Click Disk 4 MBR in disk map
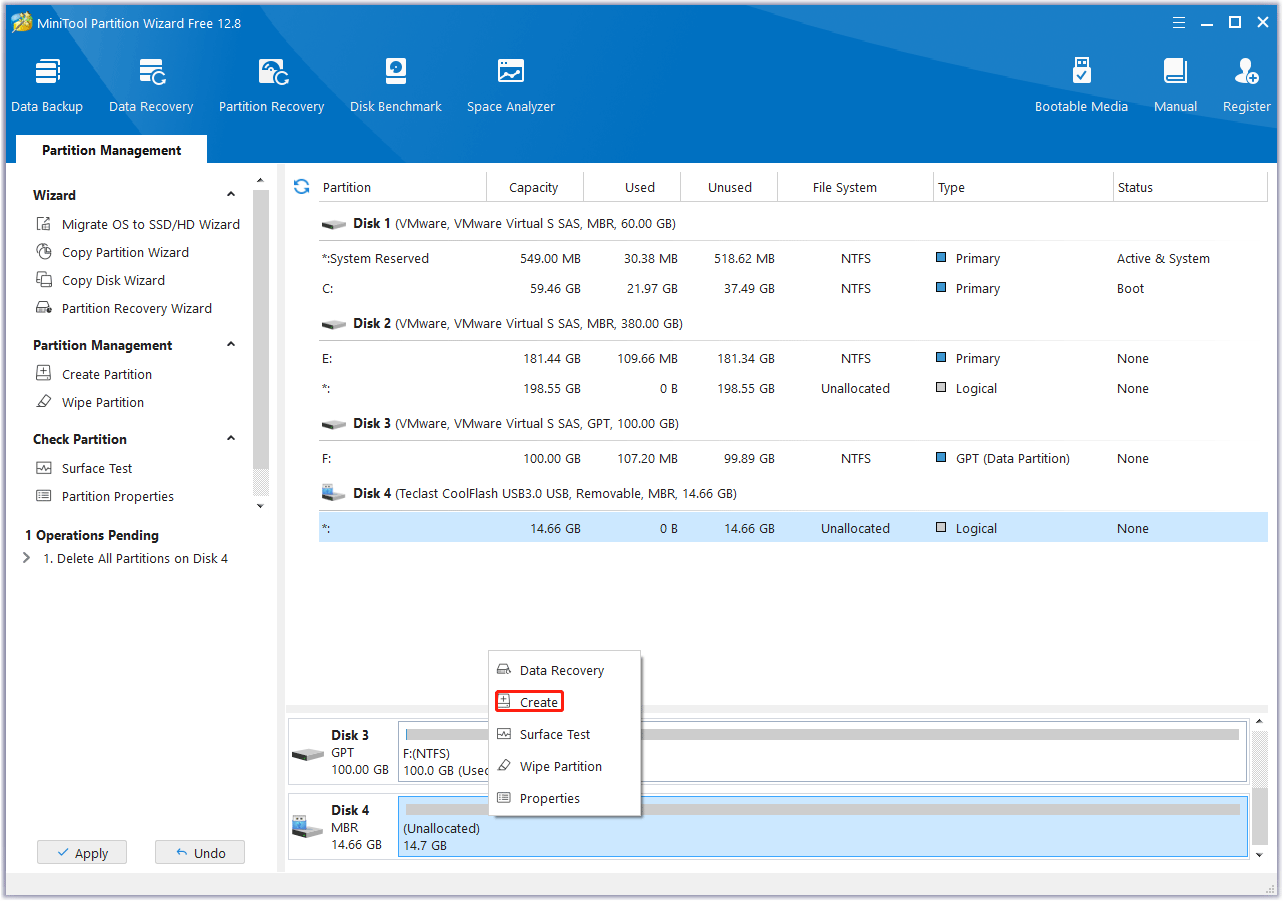Image resolution: width=1283 pixels, height=901 pixels. click(343, 827)
